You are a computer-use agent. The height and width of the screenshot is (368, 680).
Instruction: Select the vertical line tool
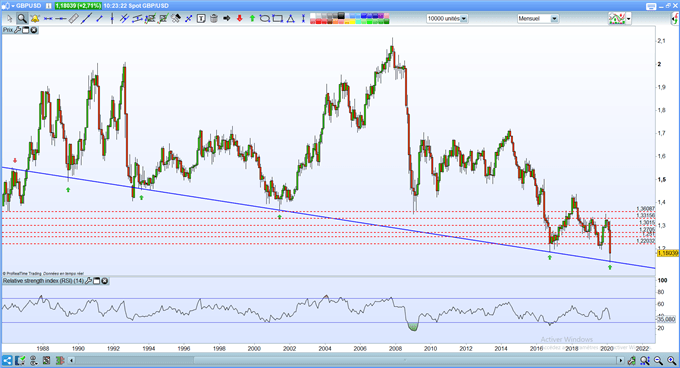[112, 19]
